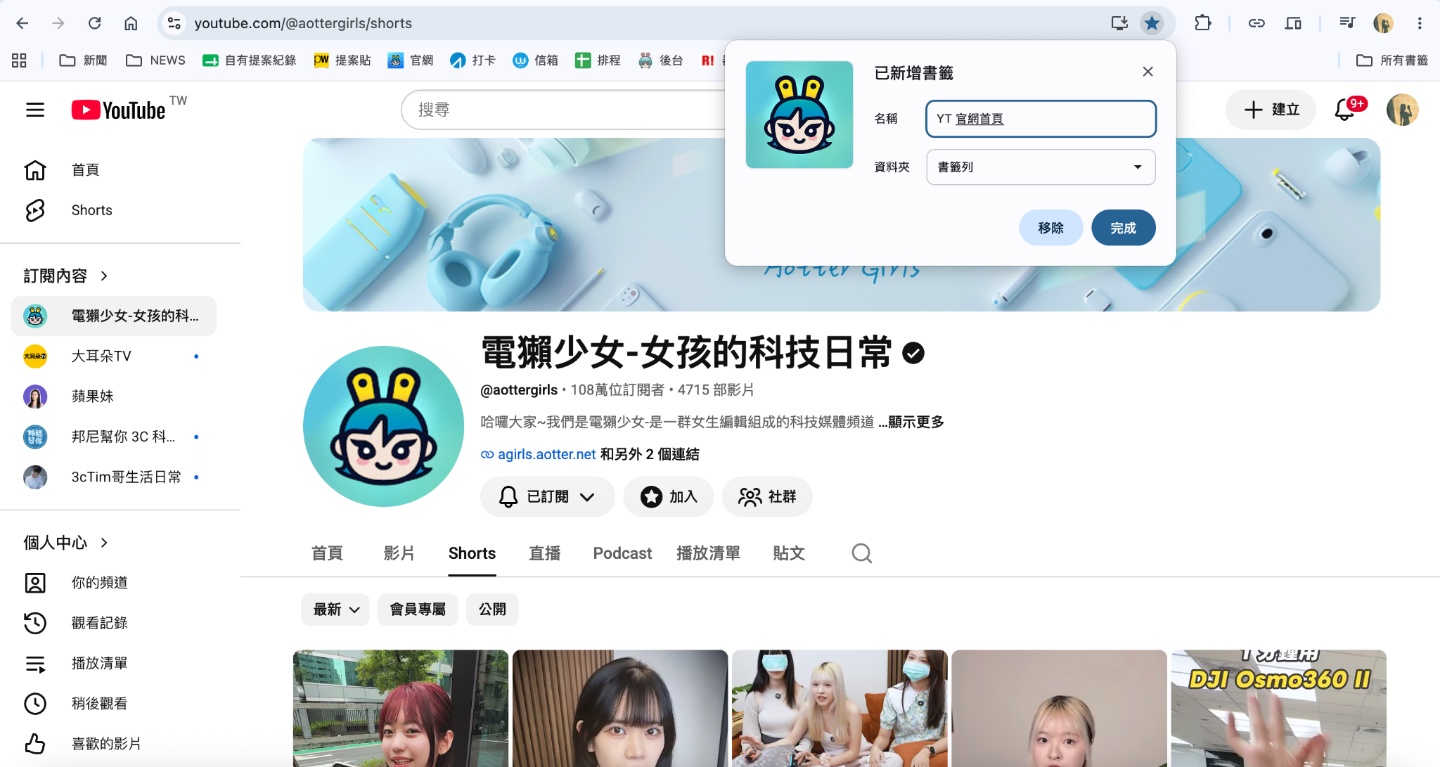The width and height of the screenshot is (1440, 767).
Task: Open the notifications bell
Action: [1346, 110]
